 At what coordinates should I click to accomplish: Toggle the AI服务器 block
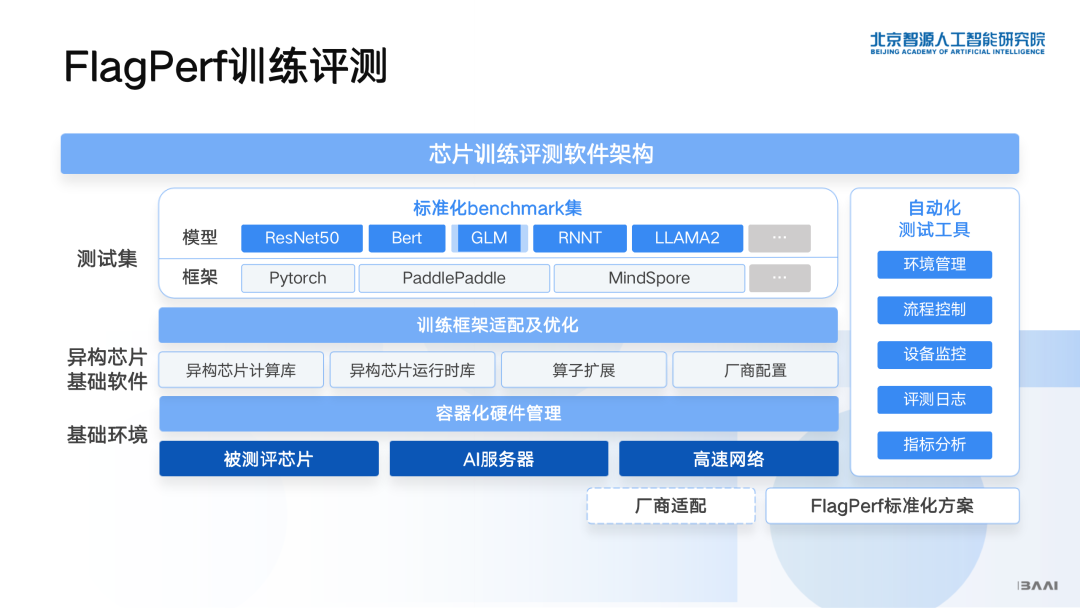(498, 458)
